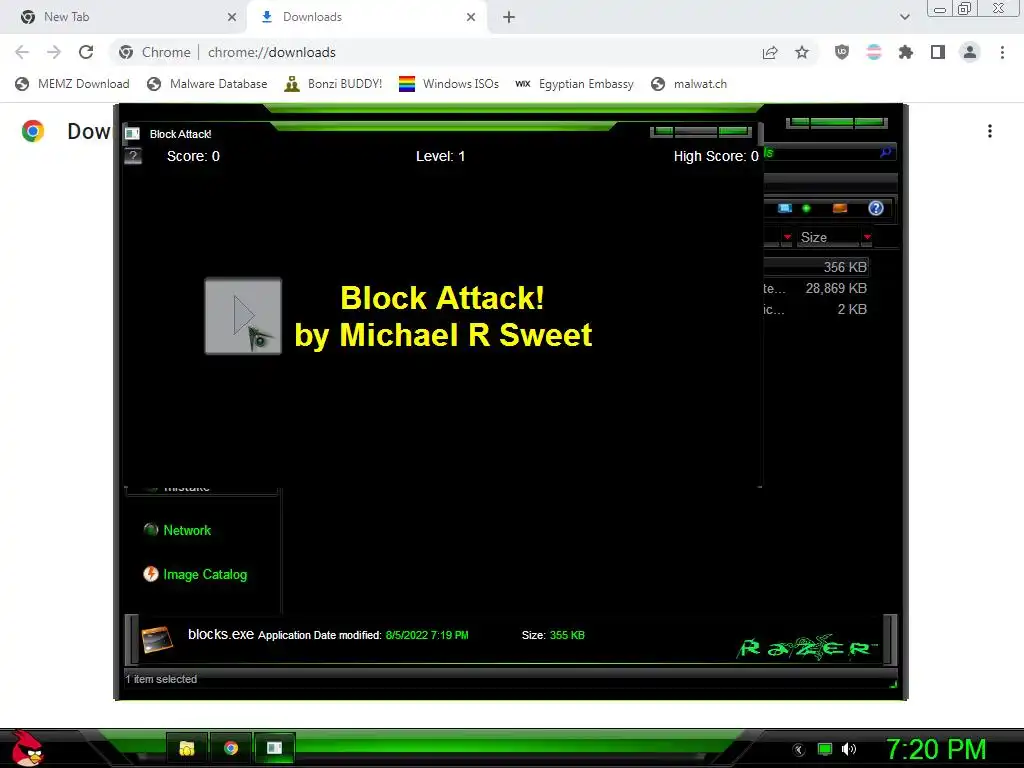Screen dimensions: 1024x768
Task: Open Explorer help blue question mark
Action: point(876,208)
